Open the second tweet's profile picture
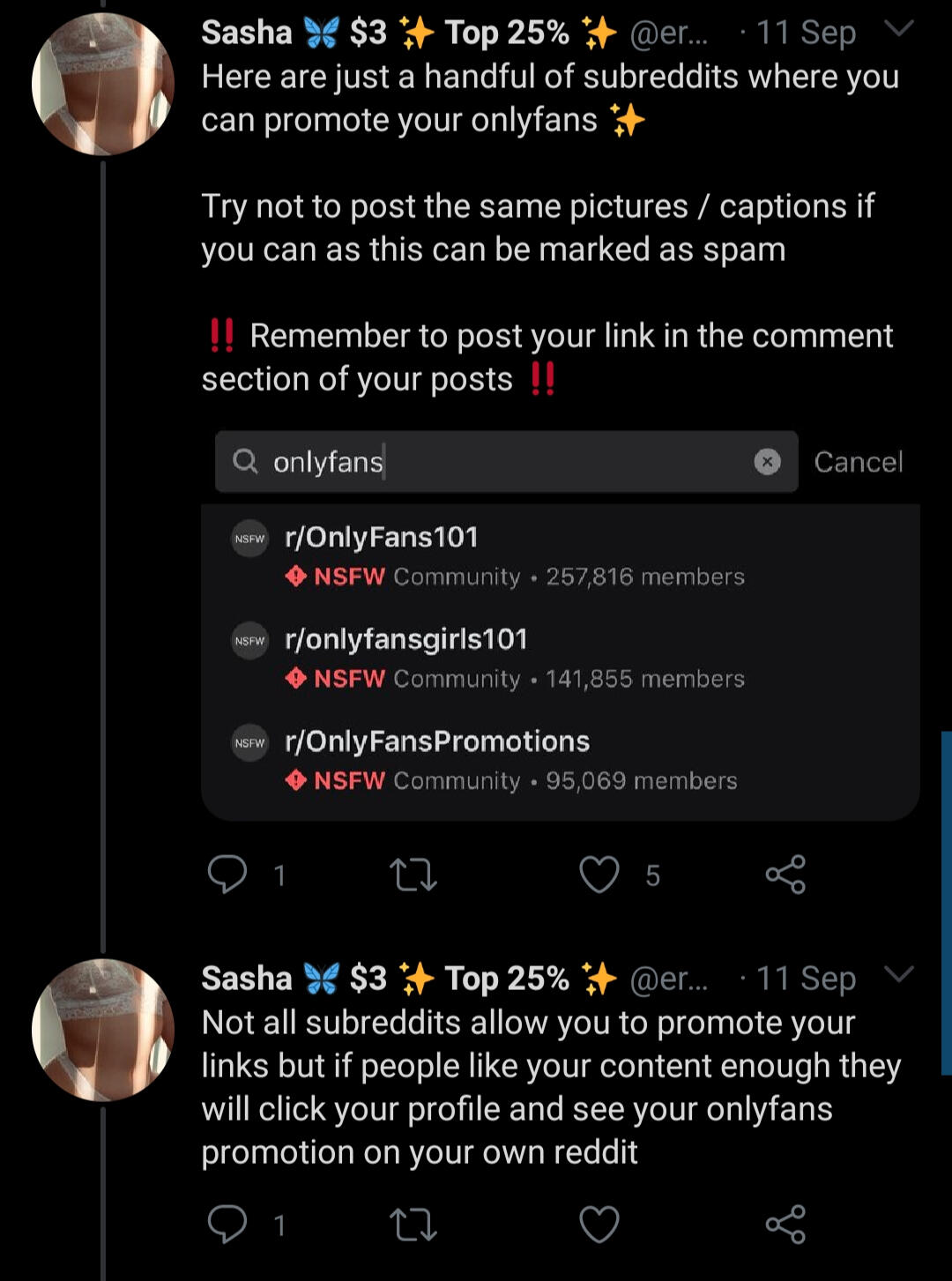This screenshot has height=1281, width=952. pos(103,1030)
